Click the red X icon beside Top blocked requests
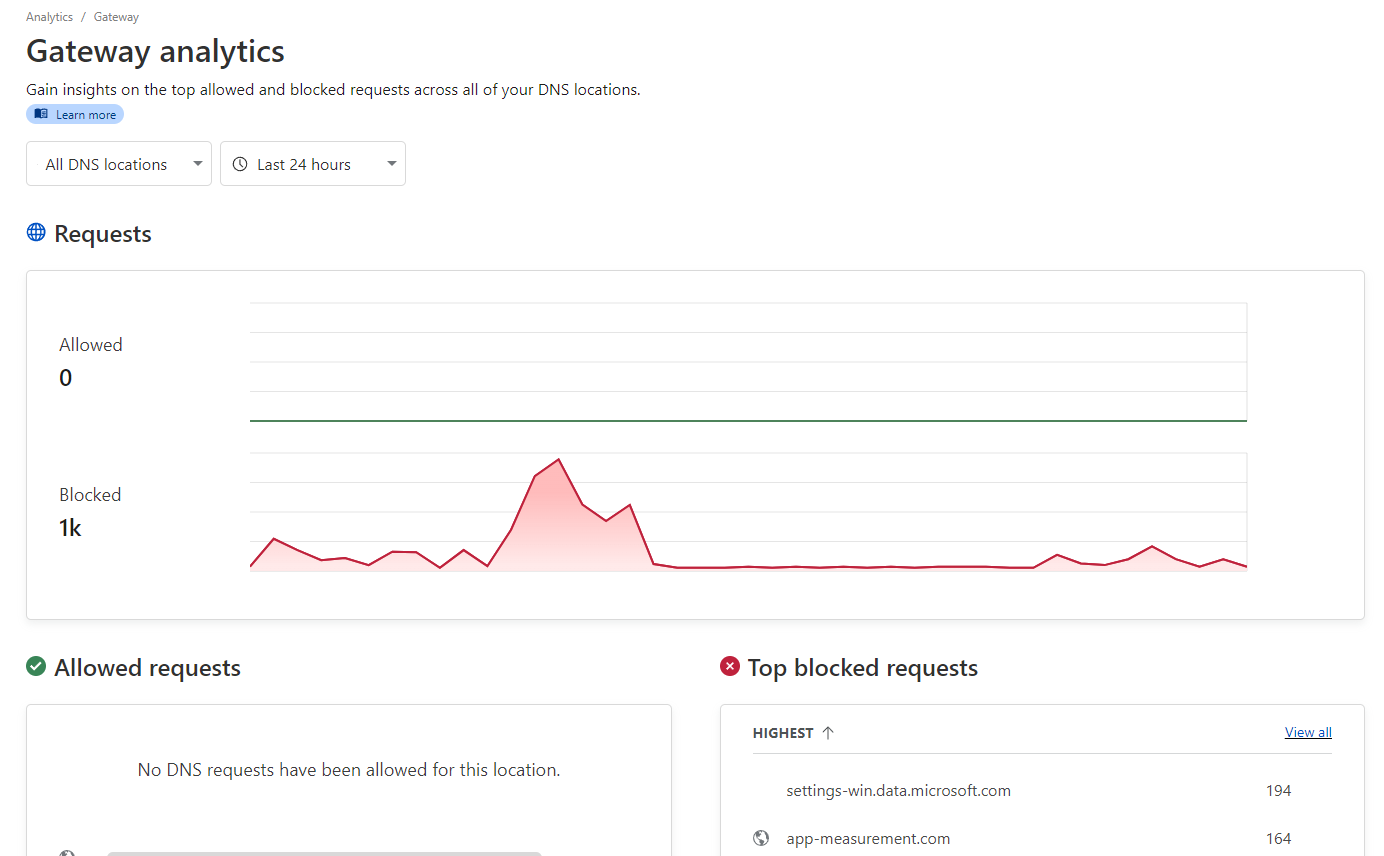Viewport: 1384px width, 856px height. click(x=730, y=667)
